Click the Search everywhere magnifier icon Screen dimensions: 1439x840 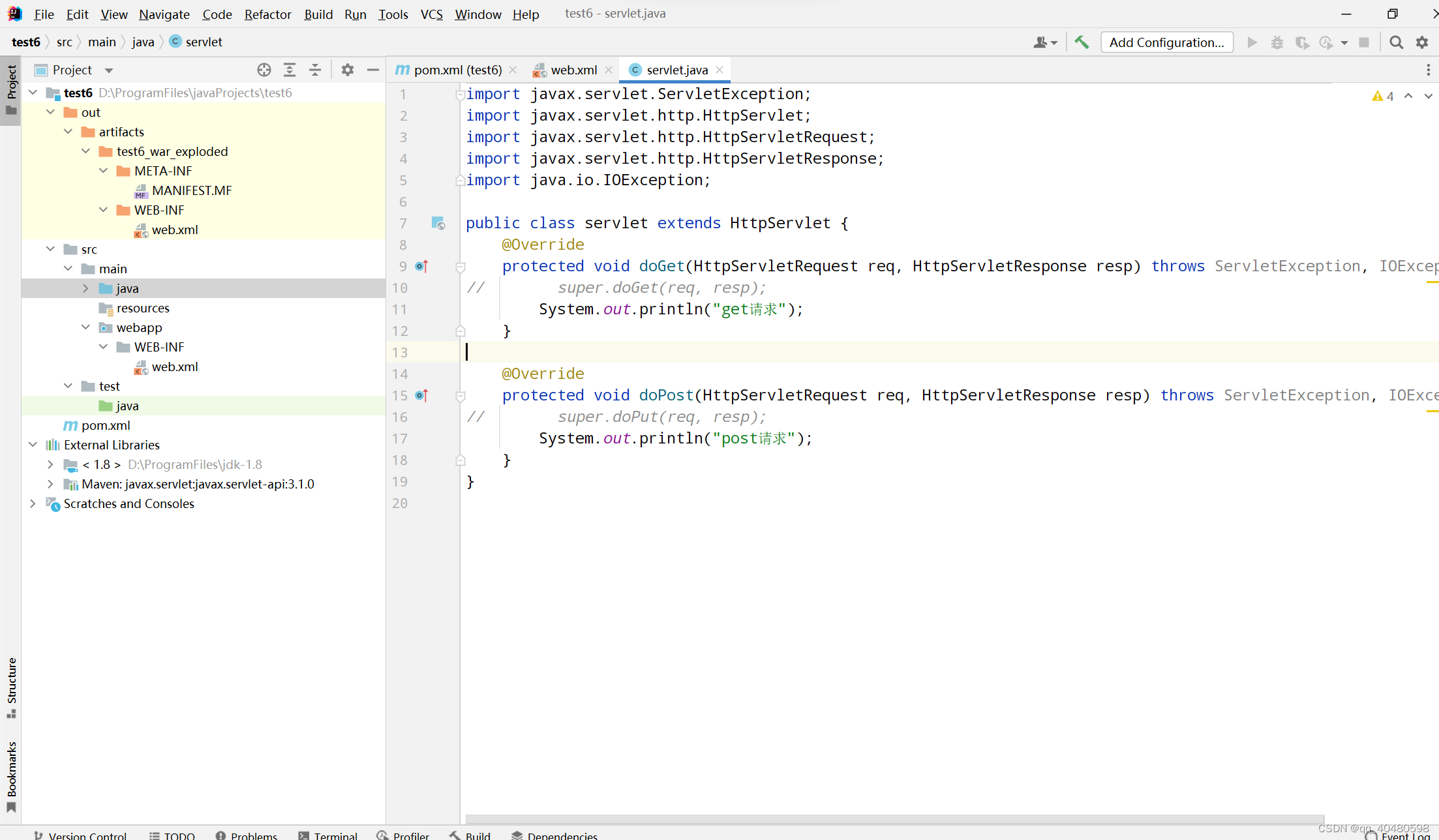click(1395, 42)
